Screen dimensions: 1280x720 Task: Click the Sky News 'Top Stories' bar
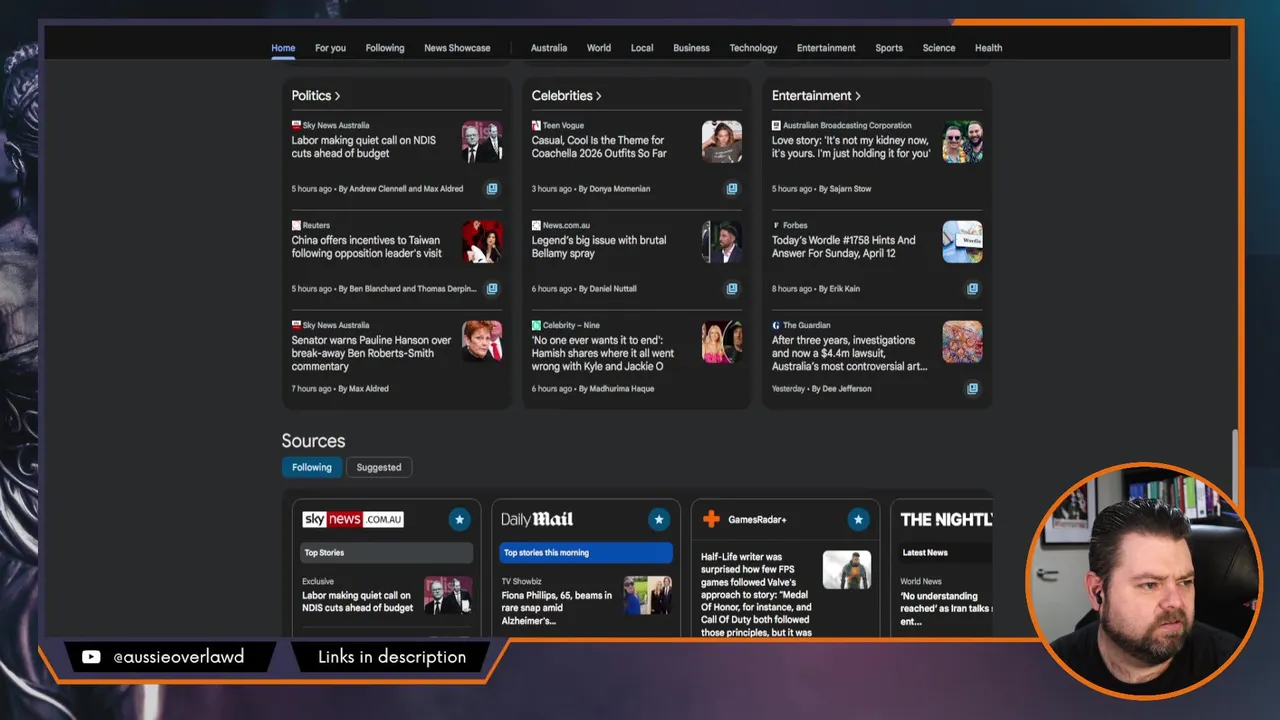tap(386, 552)
